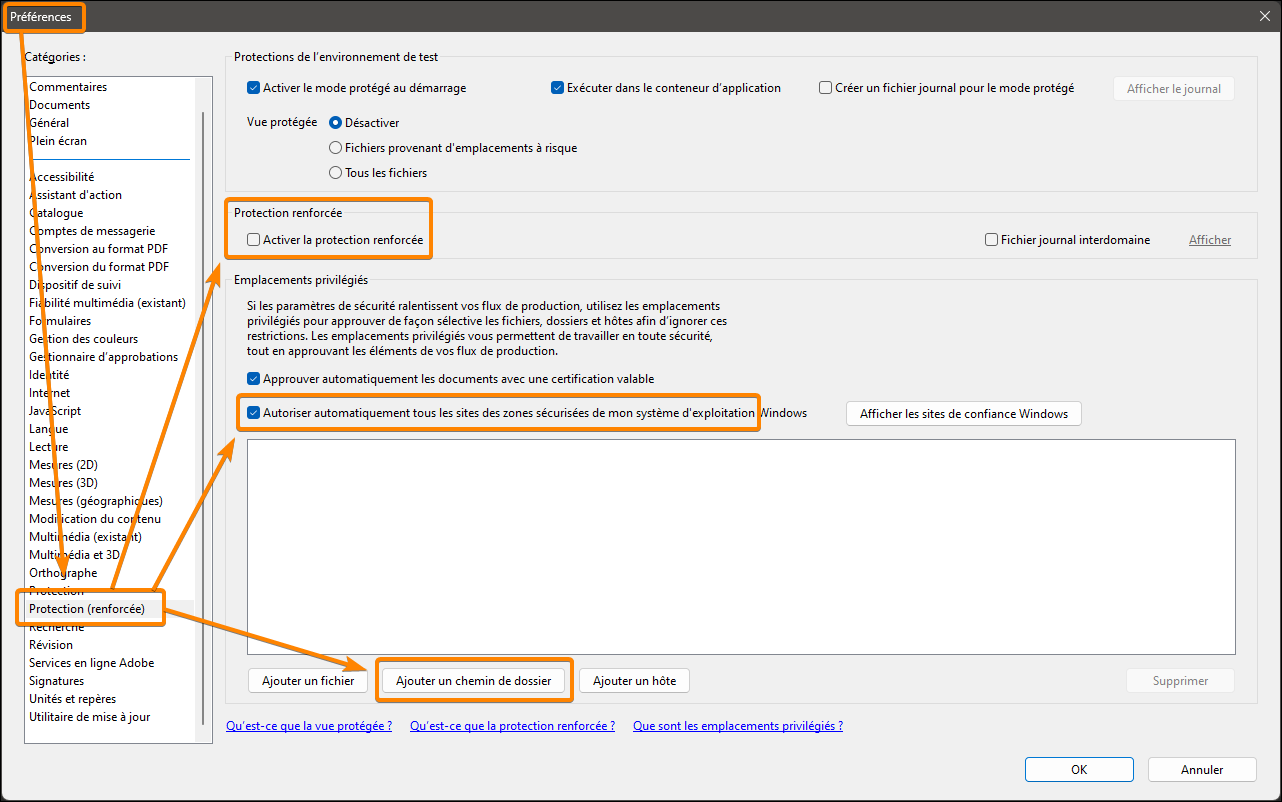Screen dimensions: 1282x802
Task: Uncheck "Exécuter dans le conteneur d'application"
Action: 557,87
